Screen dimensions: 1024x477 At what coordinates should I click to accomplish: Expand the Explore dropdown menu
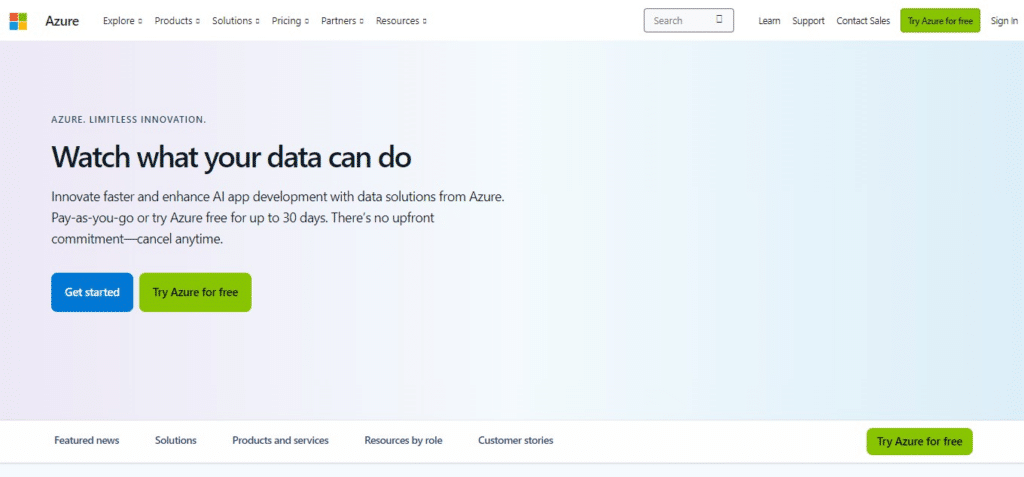coord(122,21)
